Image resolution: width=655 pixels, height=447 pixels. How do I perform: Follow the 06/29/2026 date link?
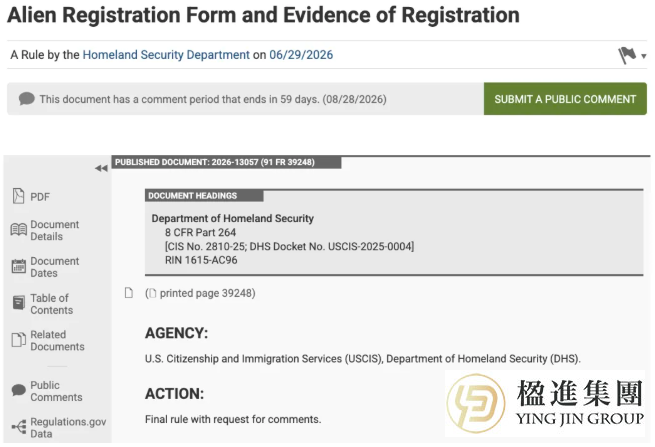tap(301, 55)
